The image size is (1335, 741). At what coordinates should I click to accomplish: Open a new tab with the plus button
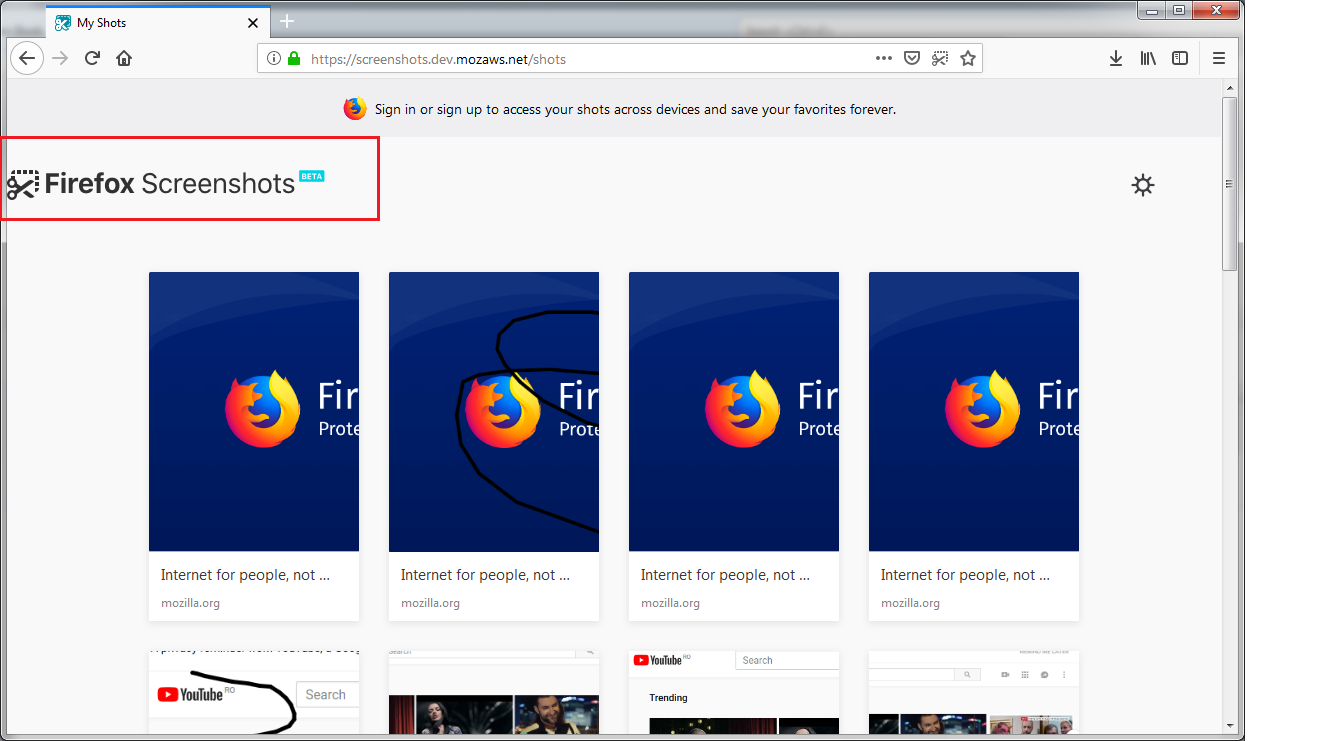point(287,21)
